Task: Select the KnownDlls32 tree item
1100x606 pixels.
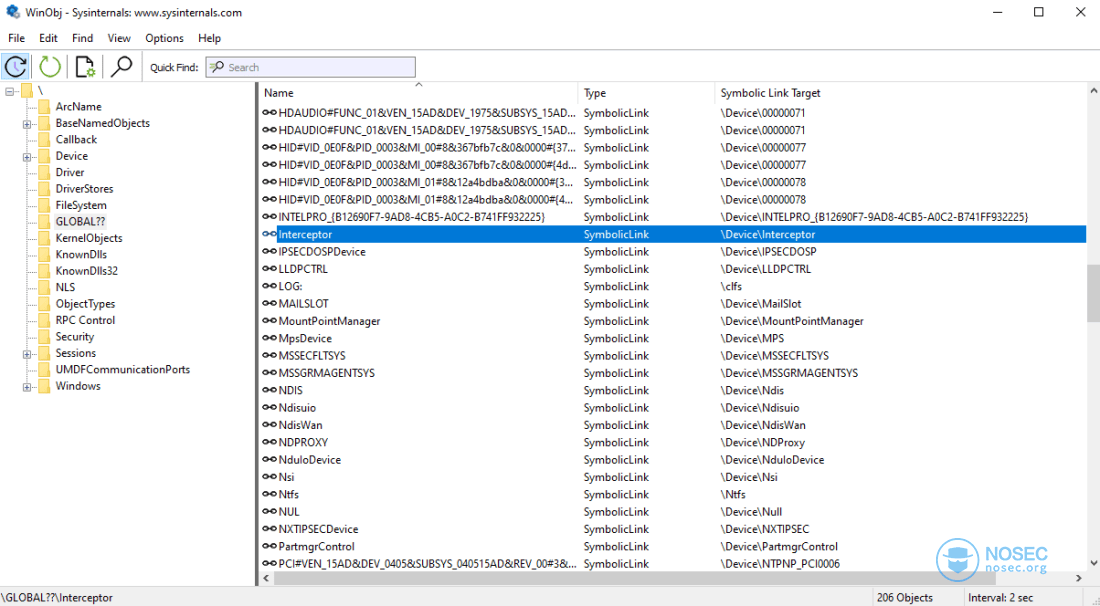Action: (x=86, y=271)
